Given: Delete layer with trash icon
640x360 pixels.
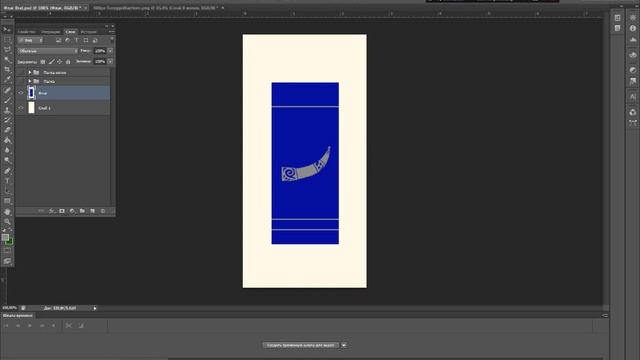Looking at the screenshot, I should pyautogui.click(x=103, y=211).
